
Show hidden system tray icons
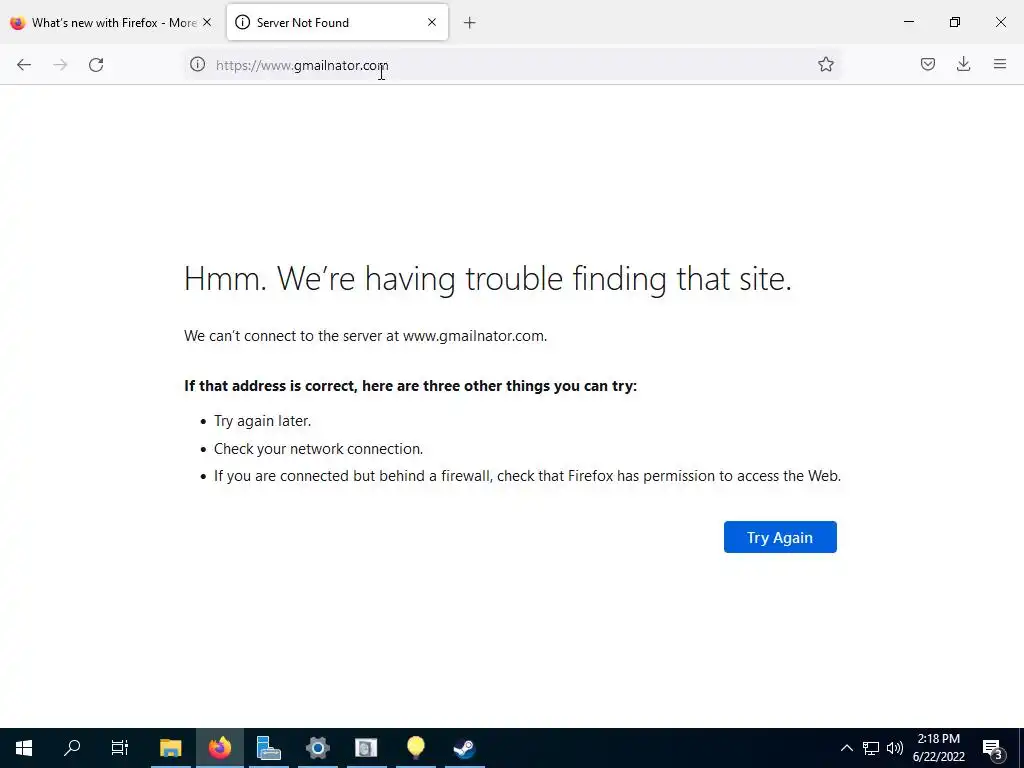coord(846,748)
